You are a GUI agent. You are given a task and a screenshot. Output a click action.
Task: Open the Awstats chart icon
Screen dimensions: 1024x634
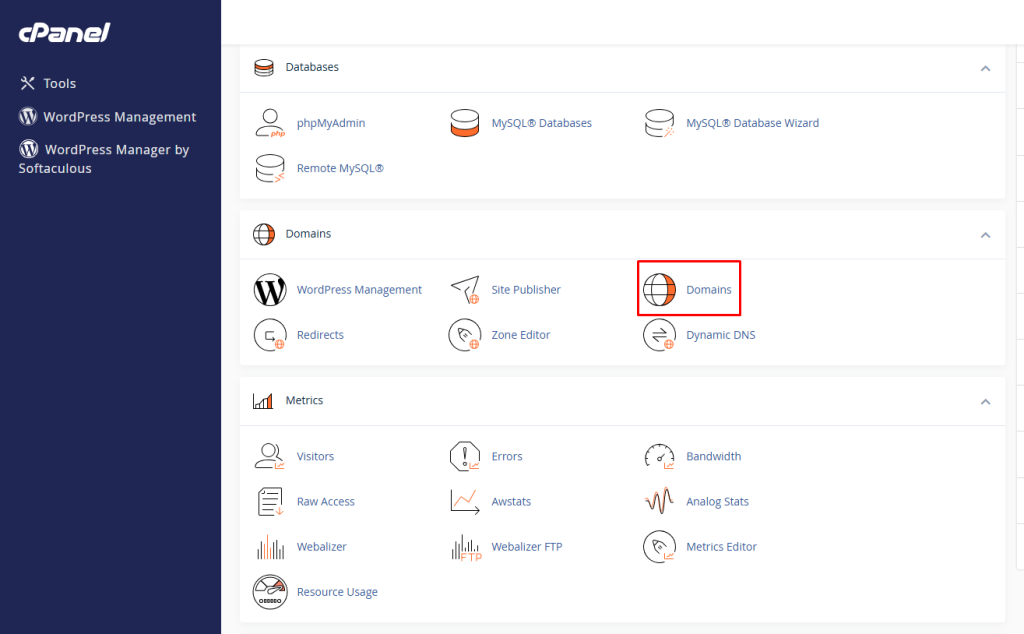464,501
